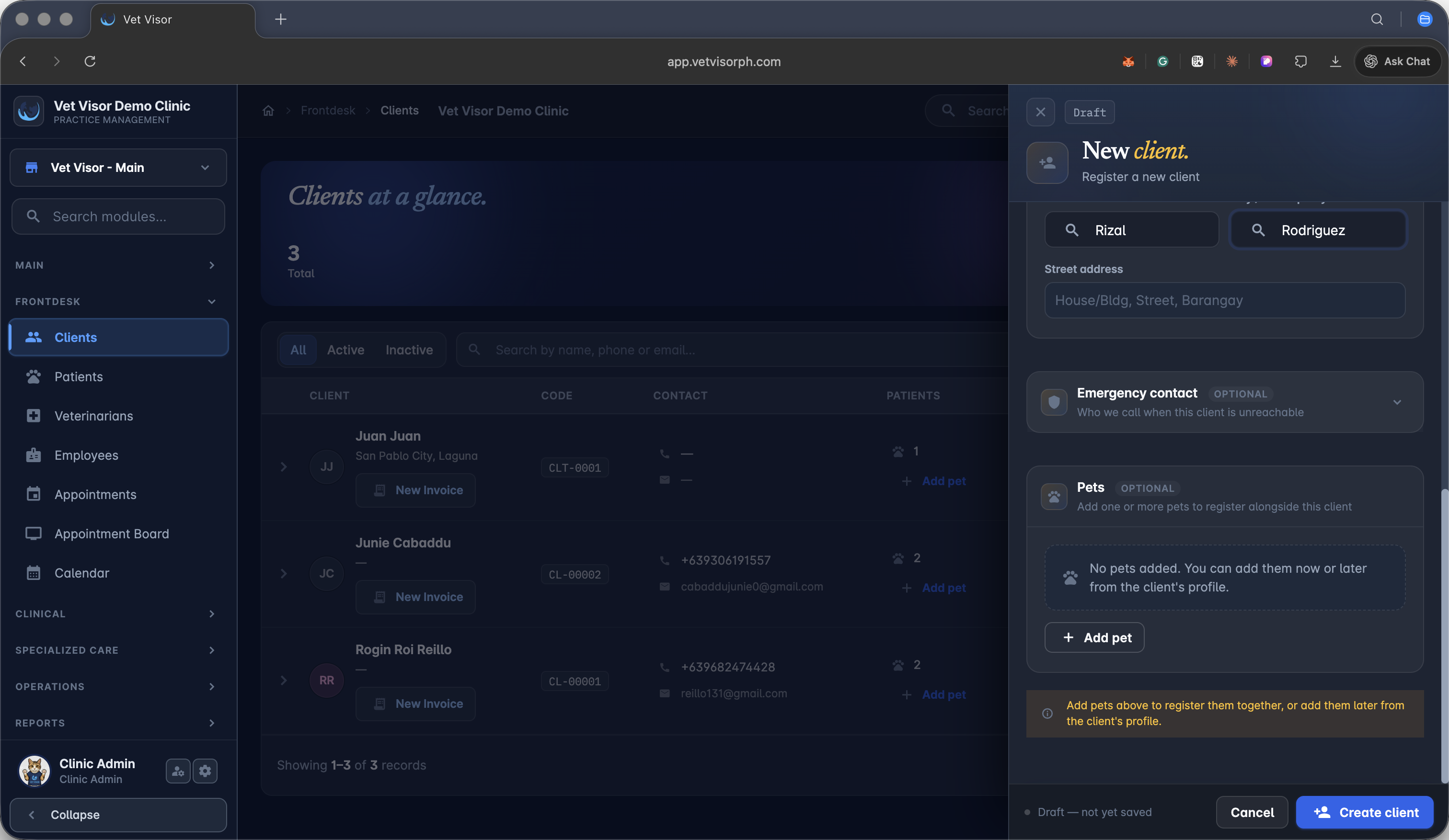Click the JJ avatar for Juan Juan
The image size is (1449, 840).
[327, 466]
